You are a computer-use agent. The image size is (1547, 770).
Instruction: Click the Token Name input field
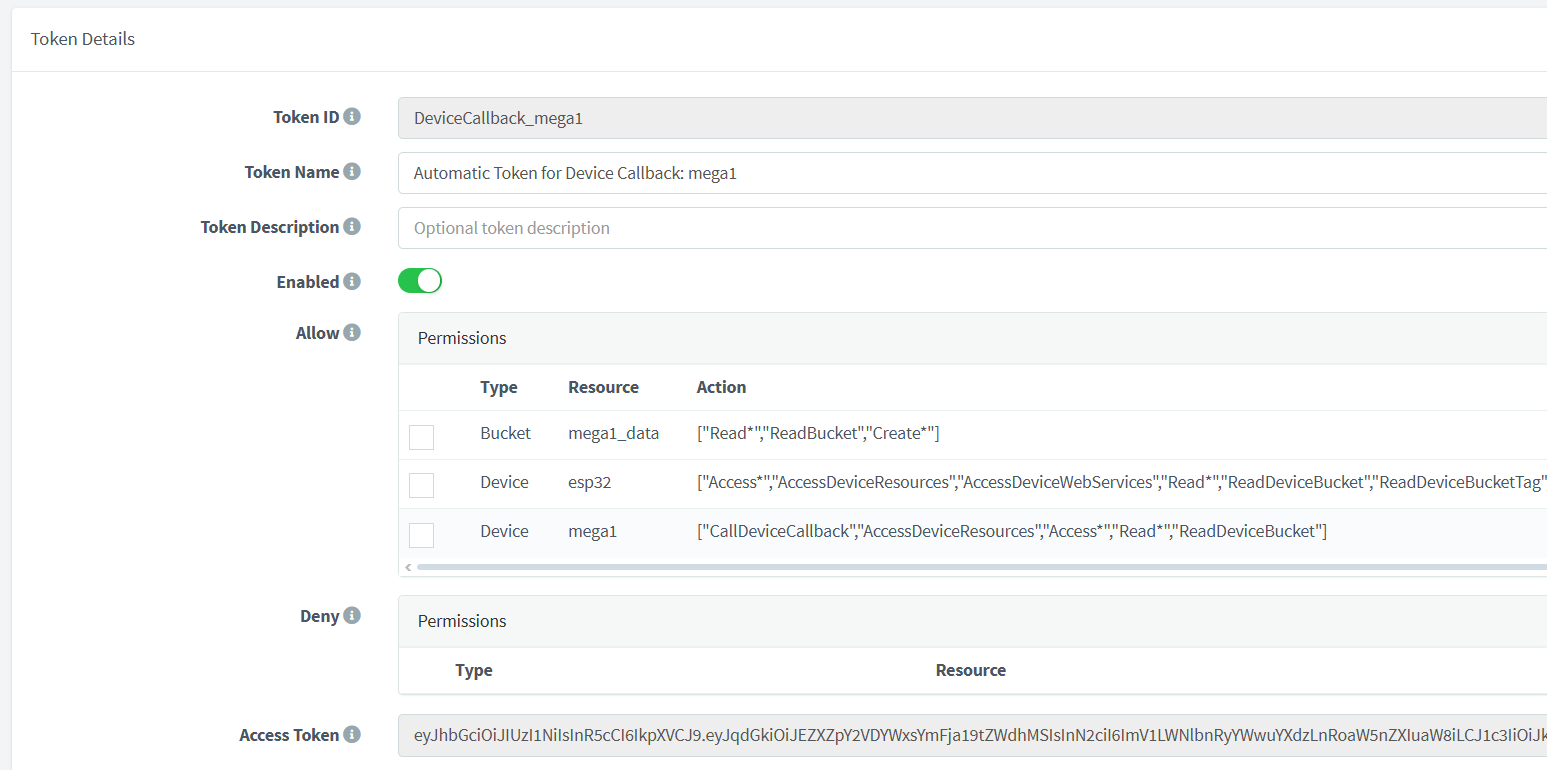(970, 173)
